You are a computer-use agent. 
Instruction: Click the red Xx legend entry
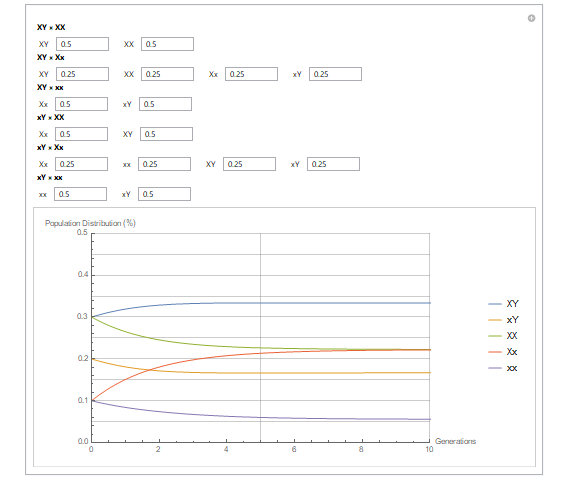click(503, 352)
